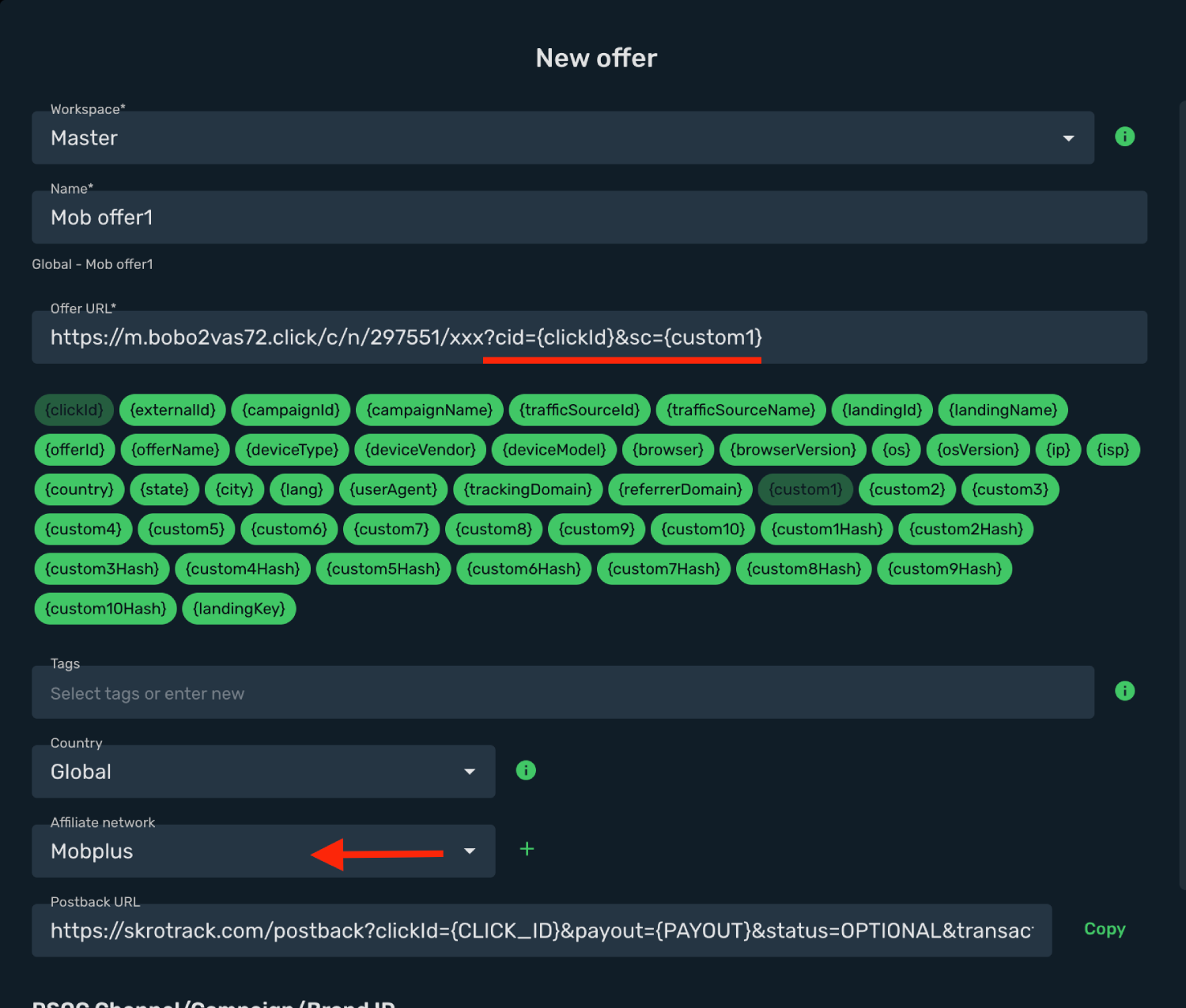Insert the {landingKey} token
The width and height of the screenshot is (1186, 1008).
pyautogui.click(x=239, y=609)
